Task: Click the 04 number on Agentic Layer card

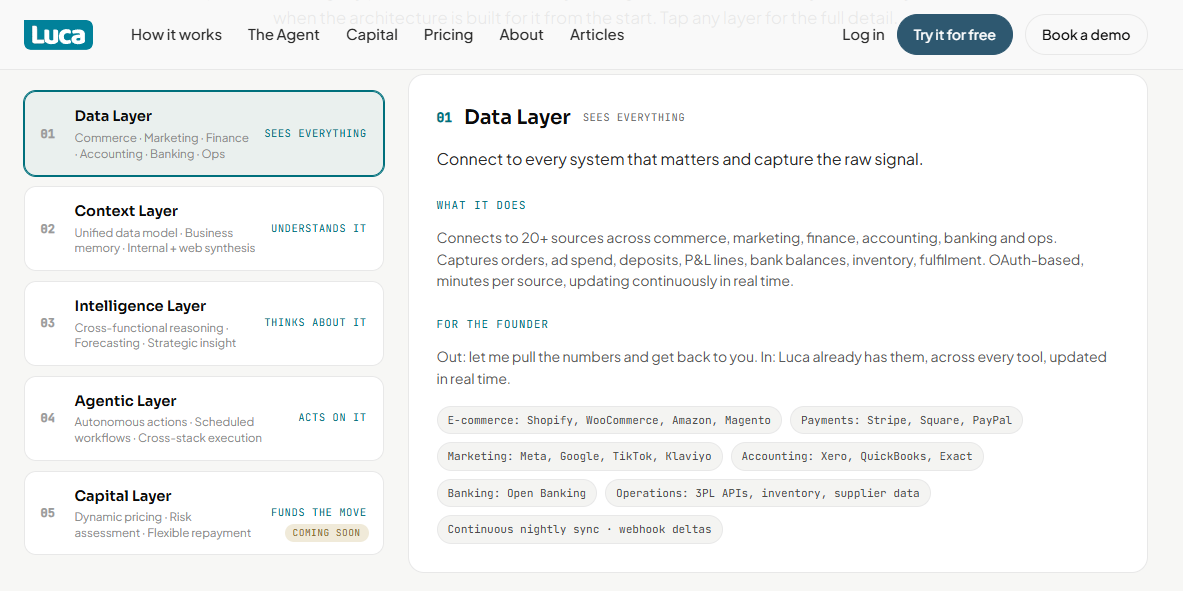Action: (48, 418)
